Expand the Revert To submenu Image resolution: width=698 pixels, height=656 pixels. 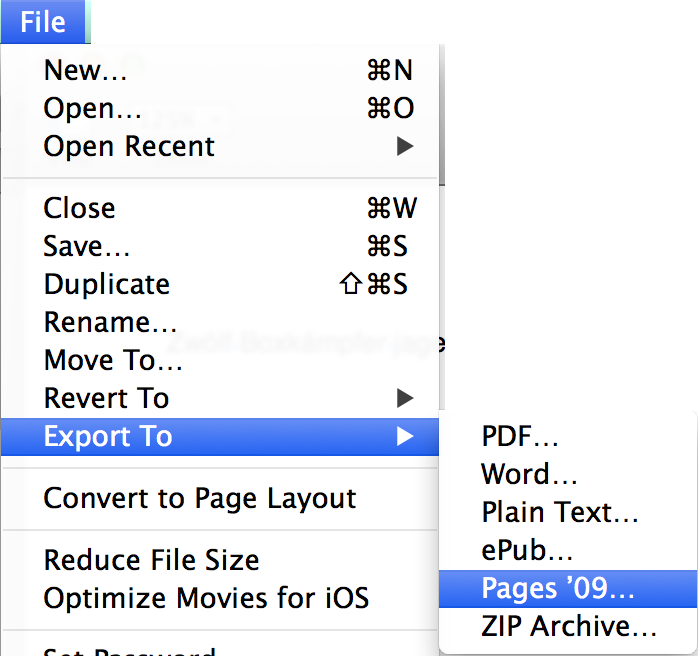pyautogui.click(x=107, y=398)
